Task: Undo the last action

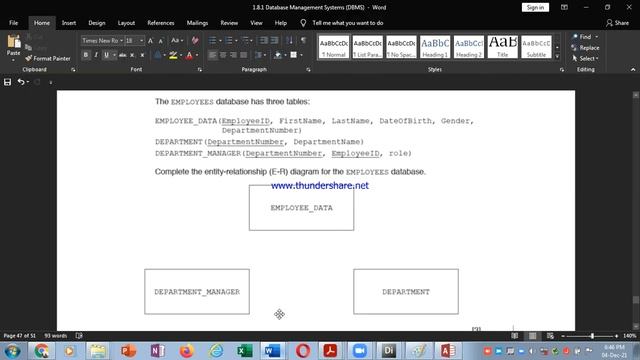Action: pos(21,82)
